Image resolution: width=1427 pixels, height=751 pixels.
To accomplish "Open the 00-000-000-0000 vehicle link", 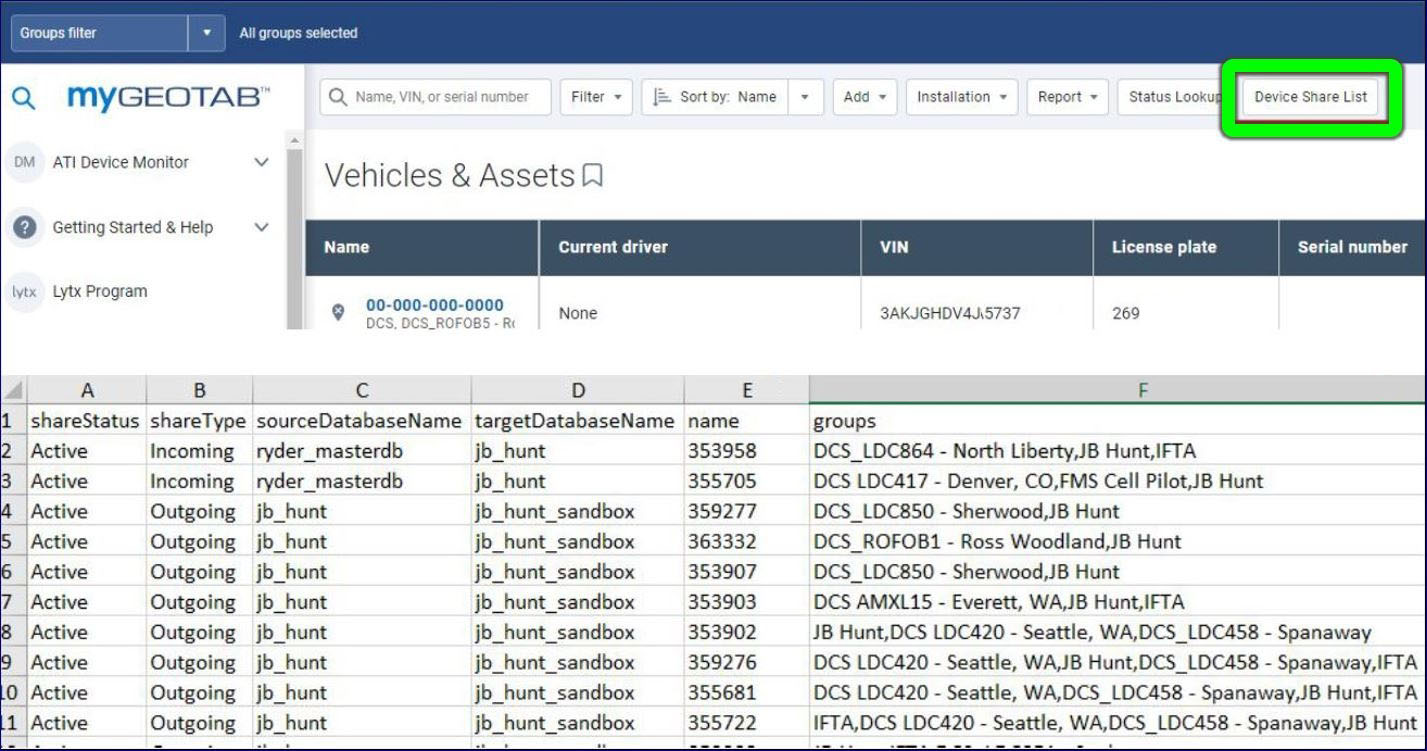I will pos(435,305).
